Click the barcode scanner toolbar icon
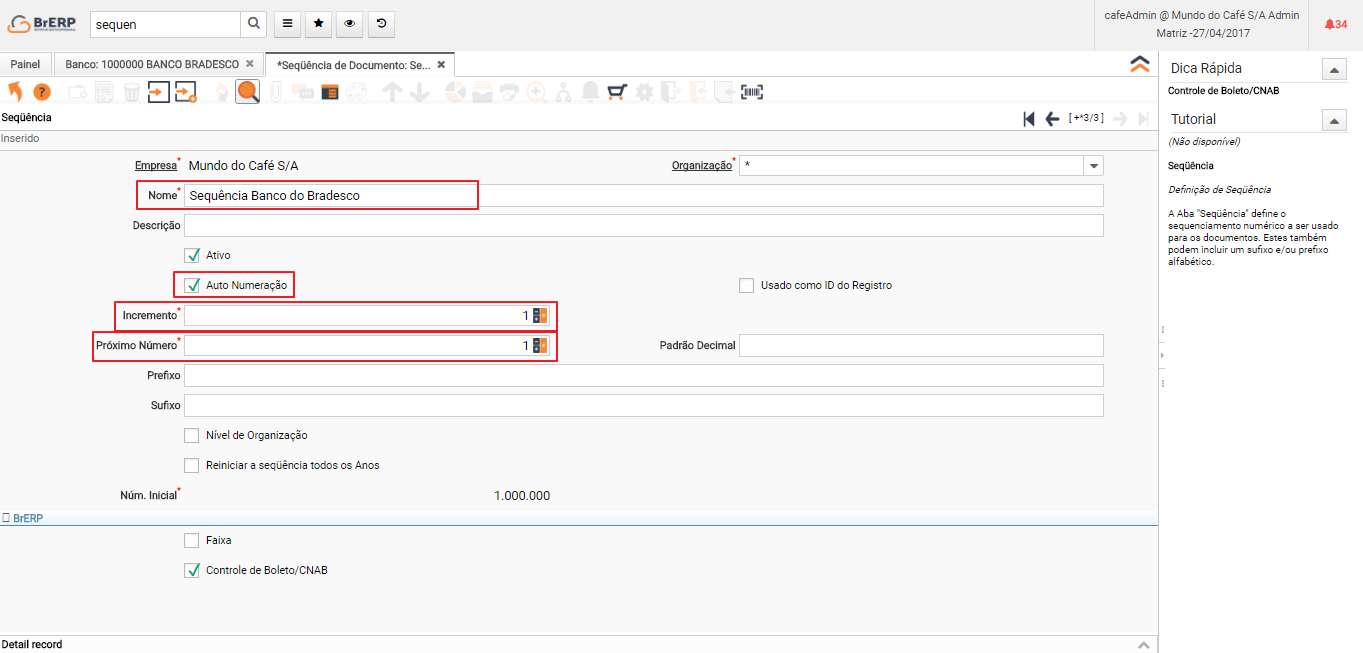This screenshot has height=653, width=1363. (x=752, y=92)
